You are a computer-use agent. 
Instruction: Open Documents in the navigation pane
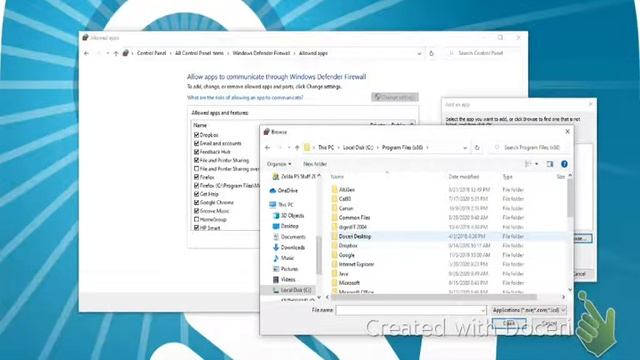293,237
